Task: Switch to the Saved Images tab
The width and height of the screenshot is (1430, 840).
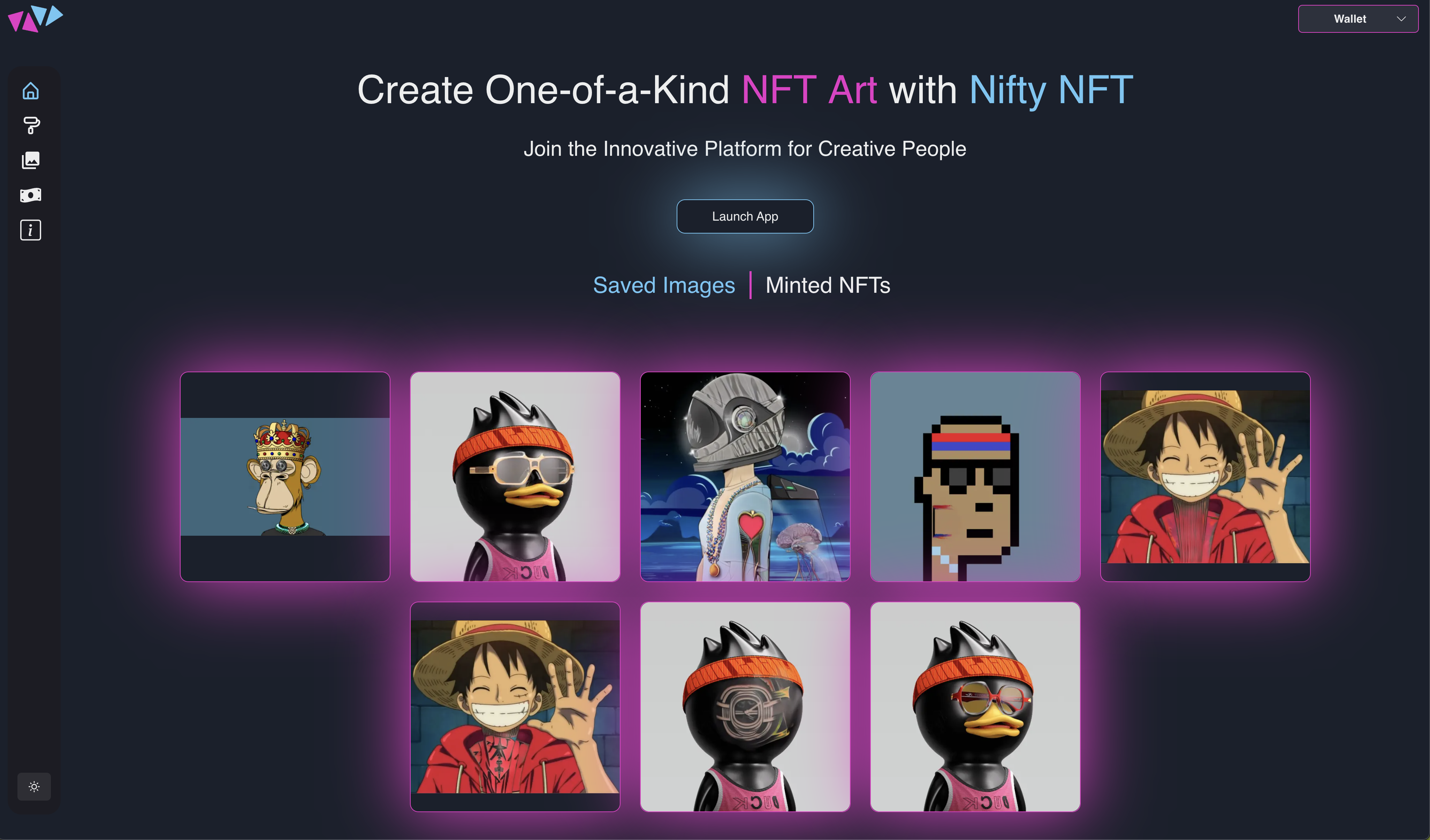Action: click(664, 285)
